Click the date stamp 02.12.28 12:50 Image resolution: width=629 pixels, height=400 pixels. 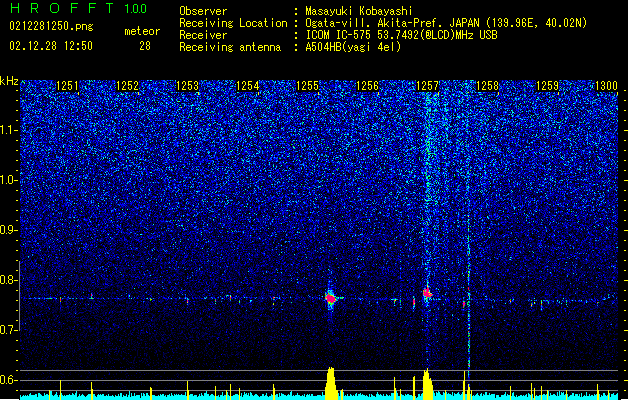tap(51, 46)
